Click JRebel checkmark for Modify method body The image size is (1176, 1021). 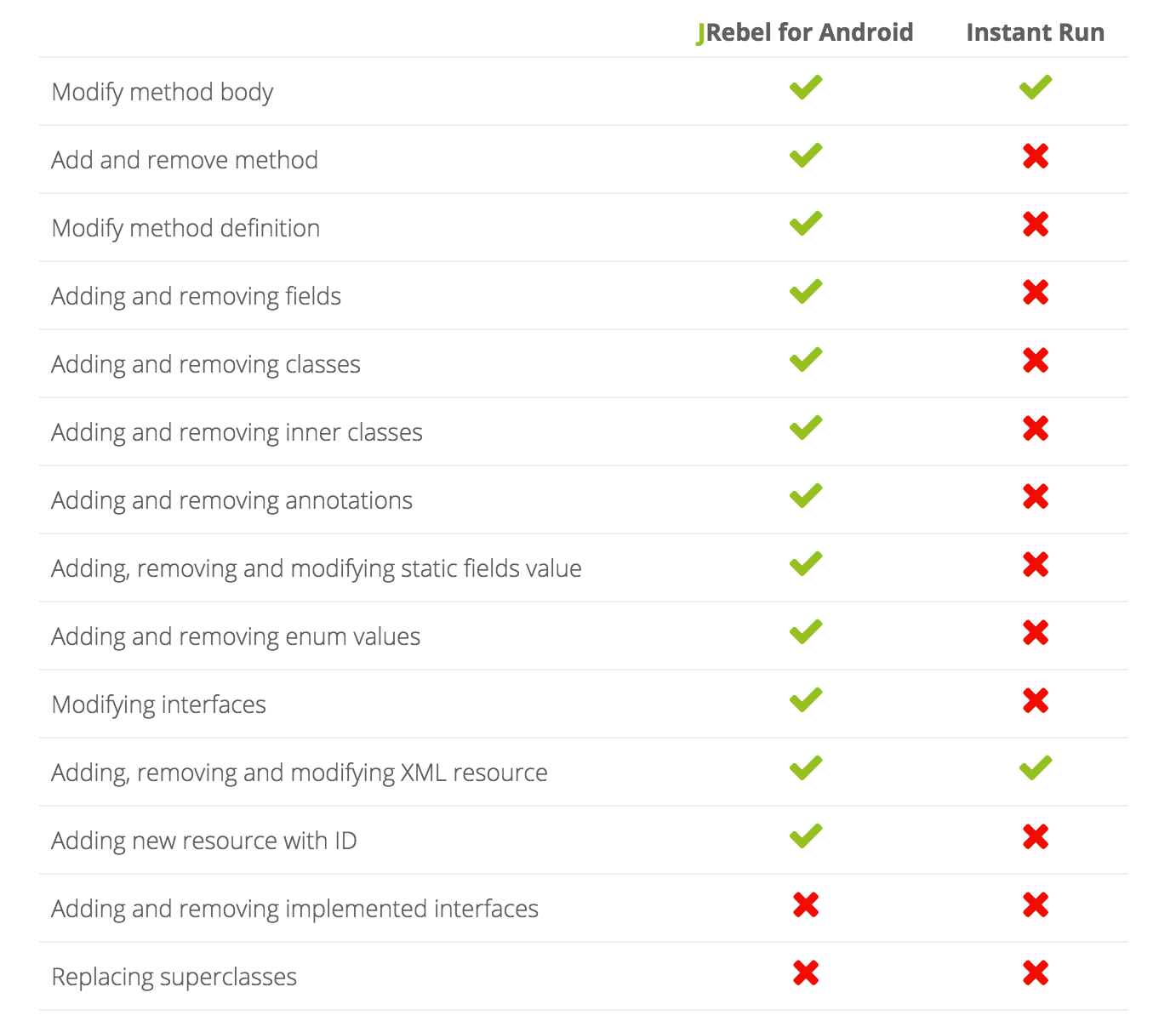click(x=805, y=88)
